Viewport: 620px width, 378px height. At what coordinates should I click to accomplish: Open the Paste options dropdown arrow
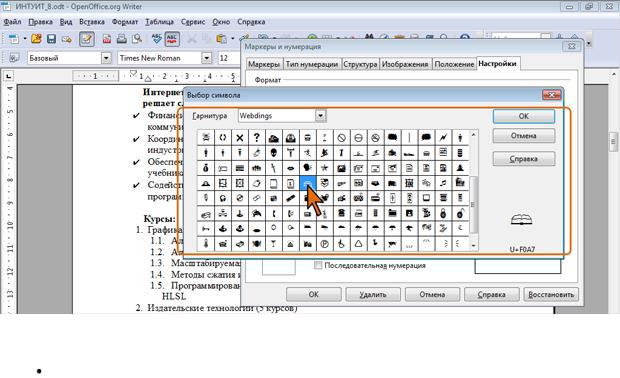click(232, 39)
